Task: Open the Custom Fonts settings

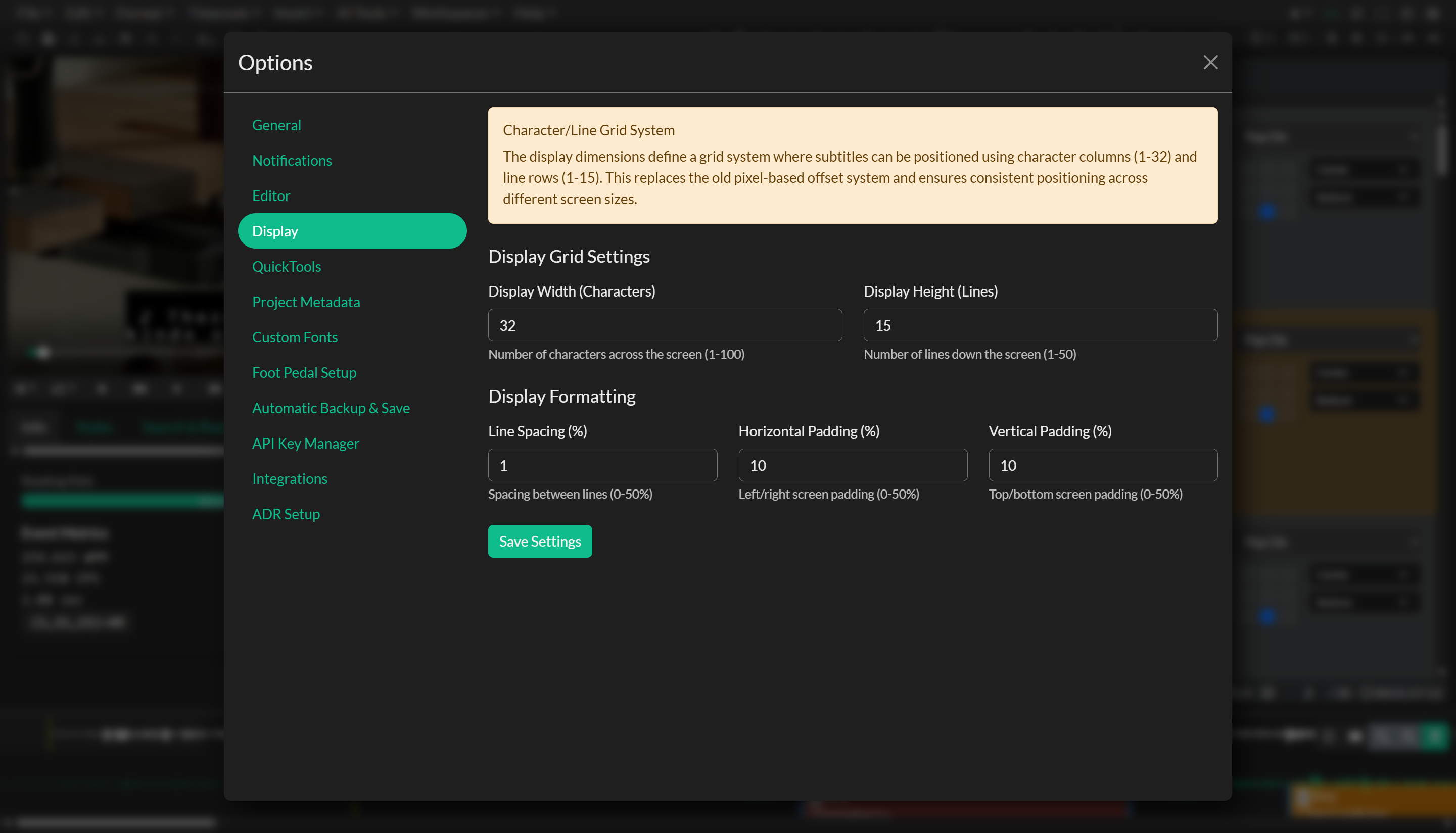Action: click(295, 337)
